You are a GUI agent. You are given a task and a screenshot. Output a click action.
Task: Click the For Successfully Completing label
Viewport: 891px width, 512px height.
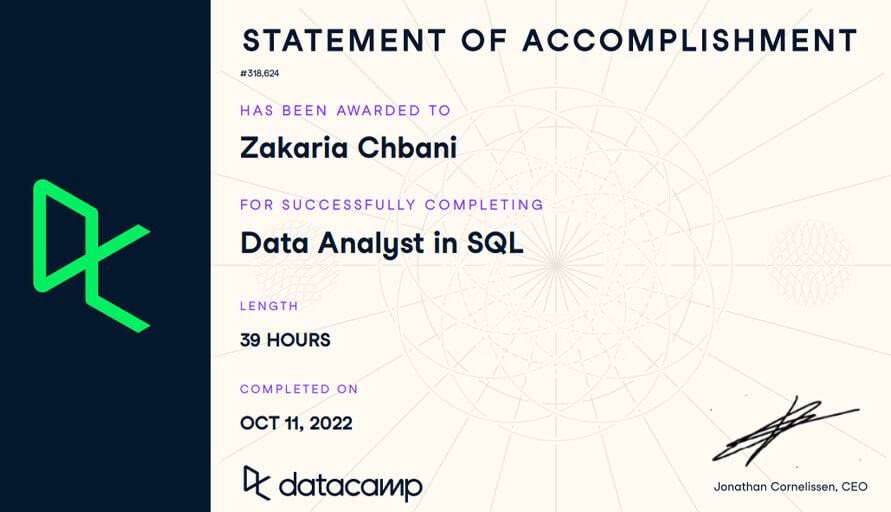[x=392, y=205]
